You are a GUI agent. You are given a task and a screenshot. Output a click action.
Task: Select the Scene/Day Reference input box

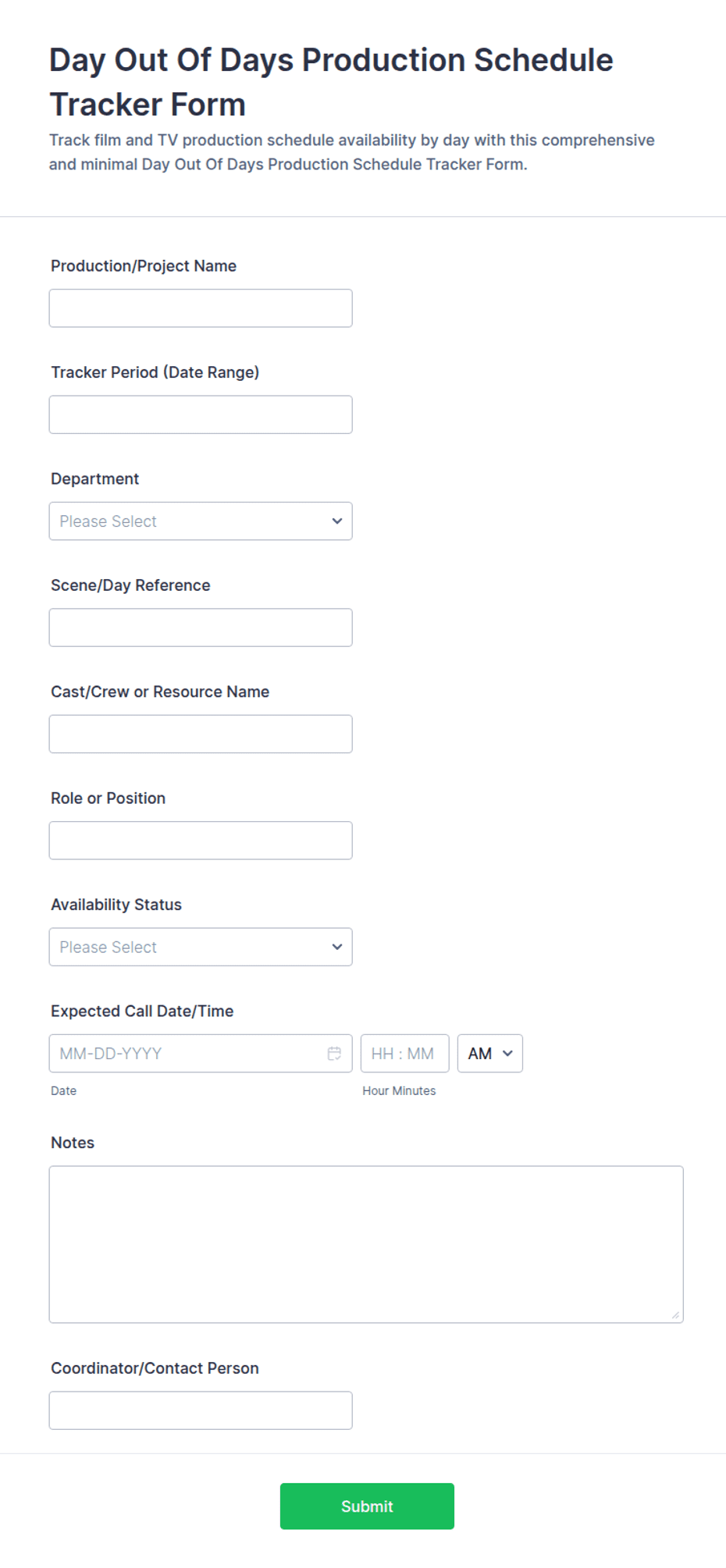click(201, 628)
